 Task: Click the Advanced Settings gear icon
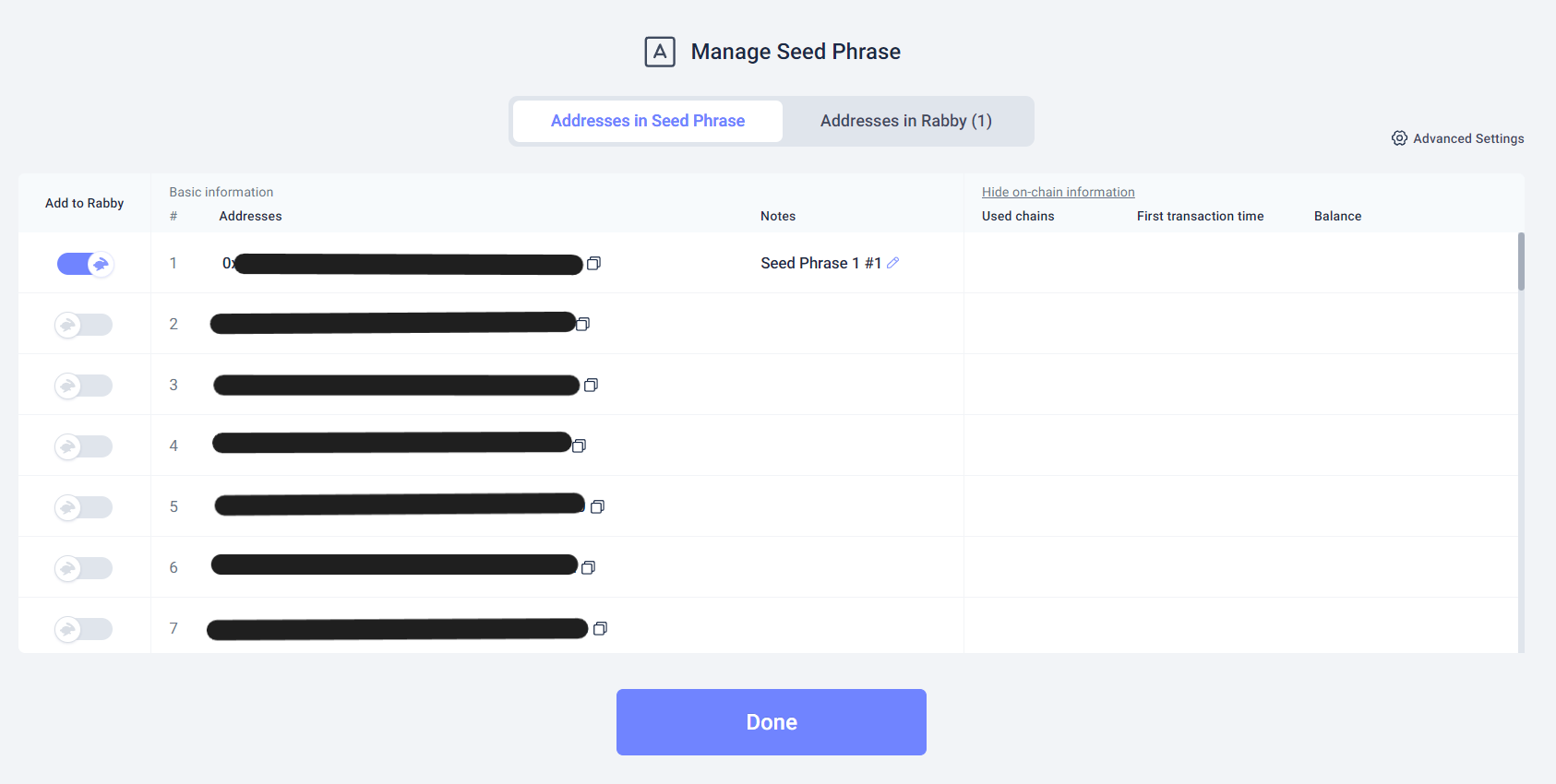[1399, 138]
